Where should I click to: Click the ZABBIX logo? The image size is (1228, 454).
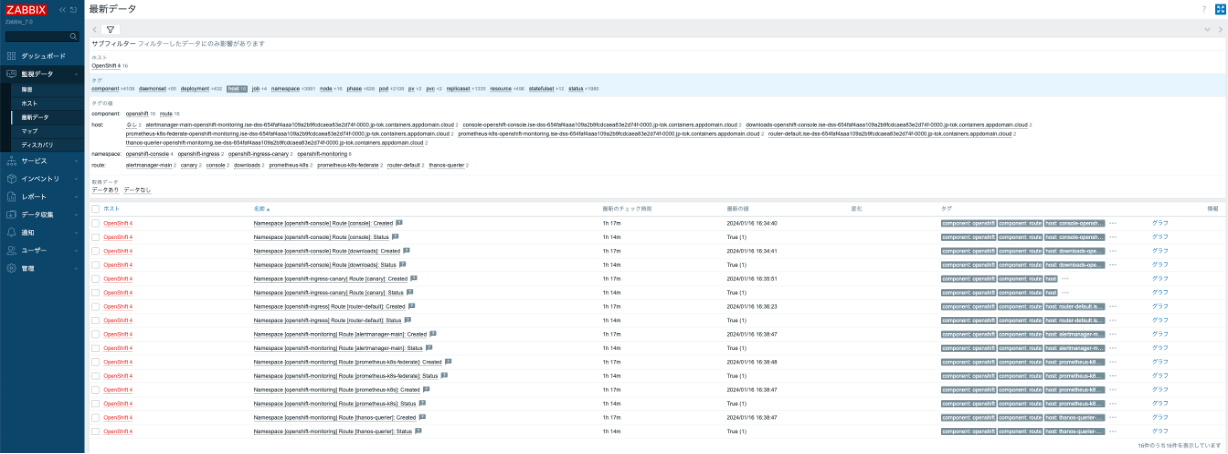27,9
